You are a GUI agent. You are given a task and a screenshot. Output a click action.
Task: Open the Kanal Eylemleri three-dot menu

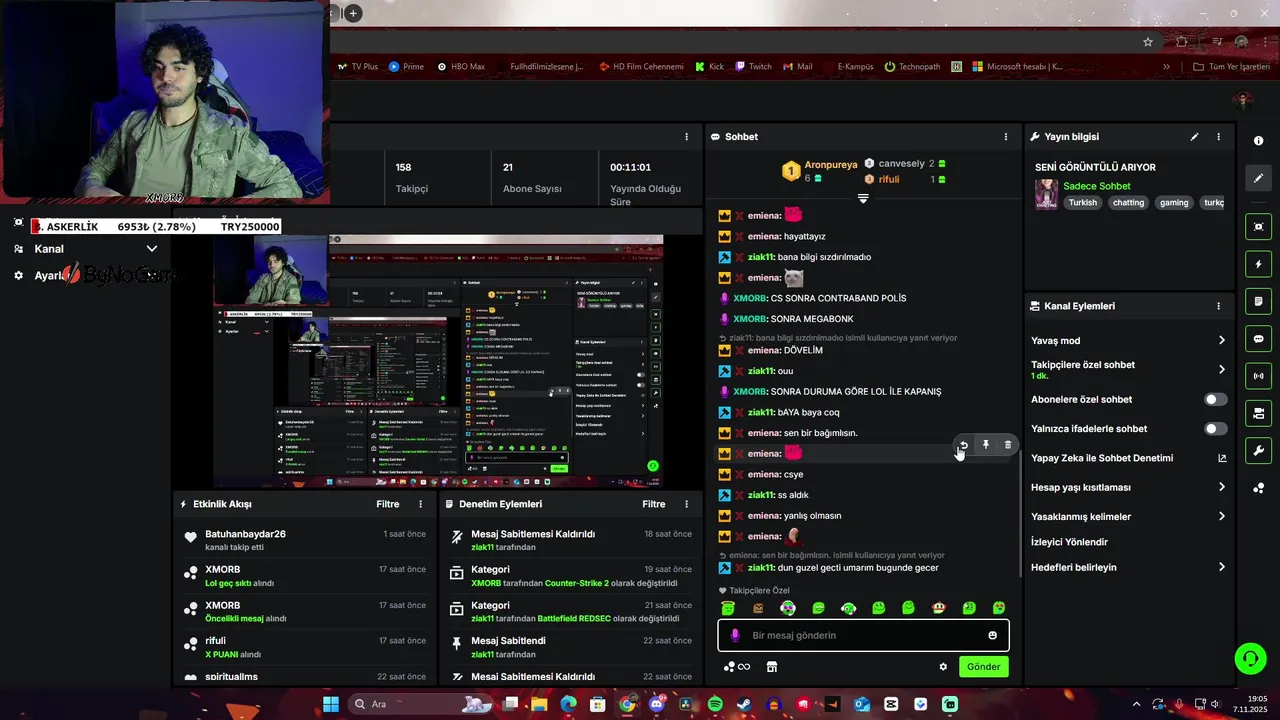1218,306
